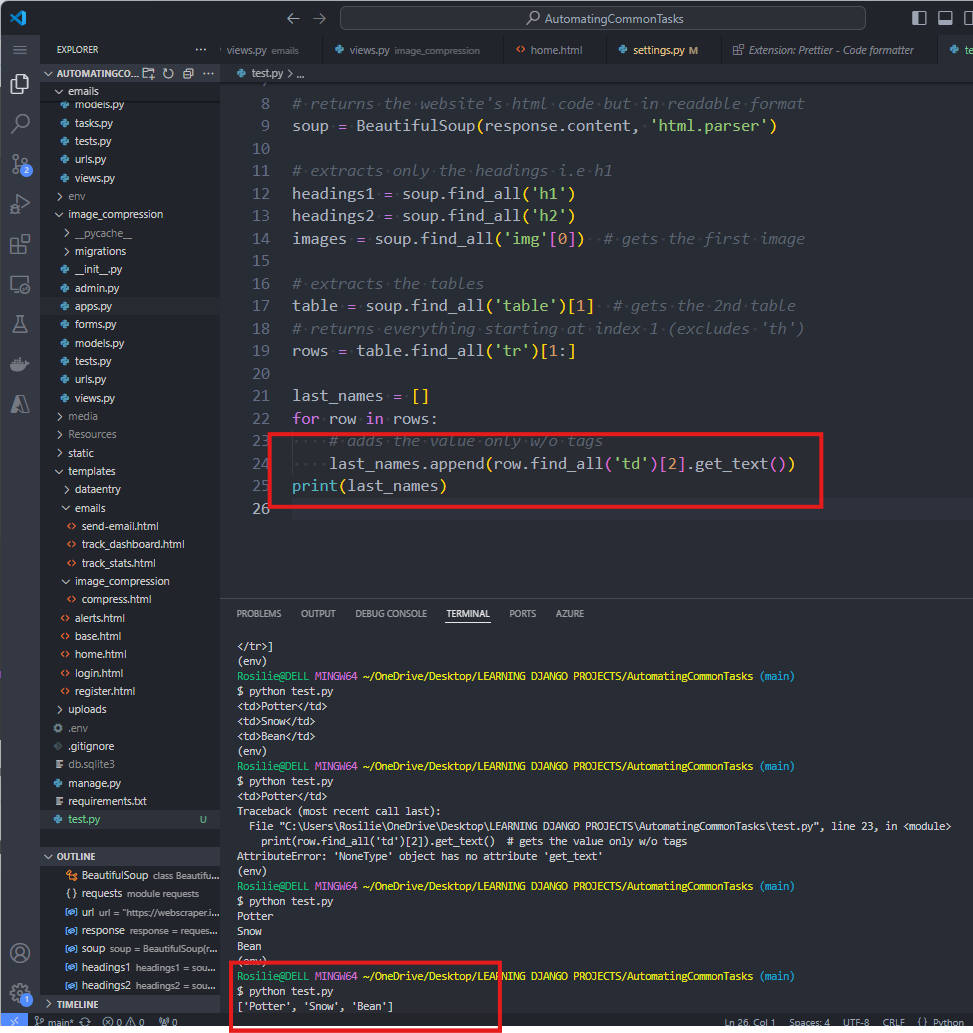Open the hamburger application menu
The image size is (973, 1033).
point(20,50)
